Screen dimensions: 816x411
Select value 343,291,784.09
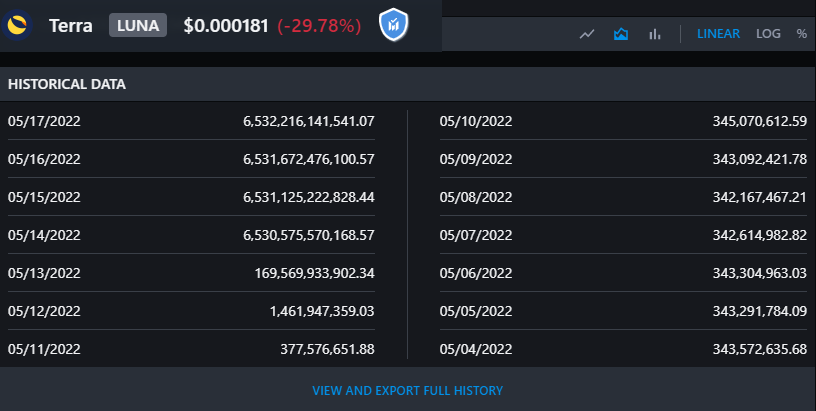pos(760,311)
